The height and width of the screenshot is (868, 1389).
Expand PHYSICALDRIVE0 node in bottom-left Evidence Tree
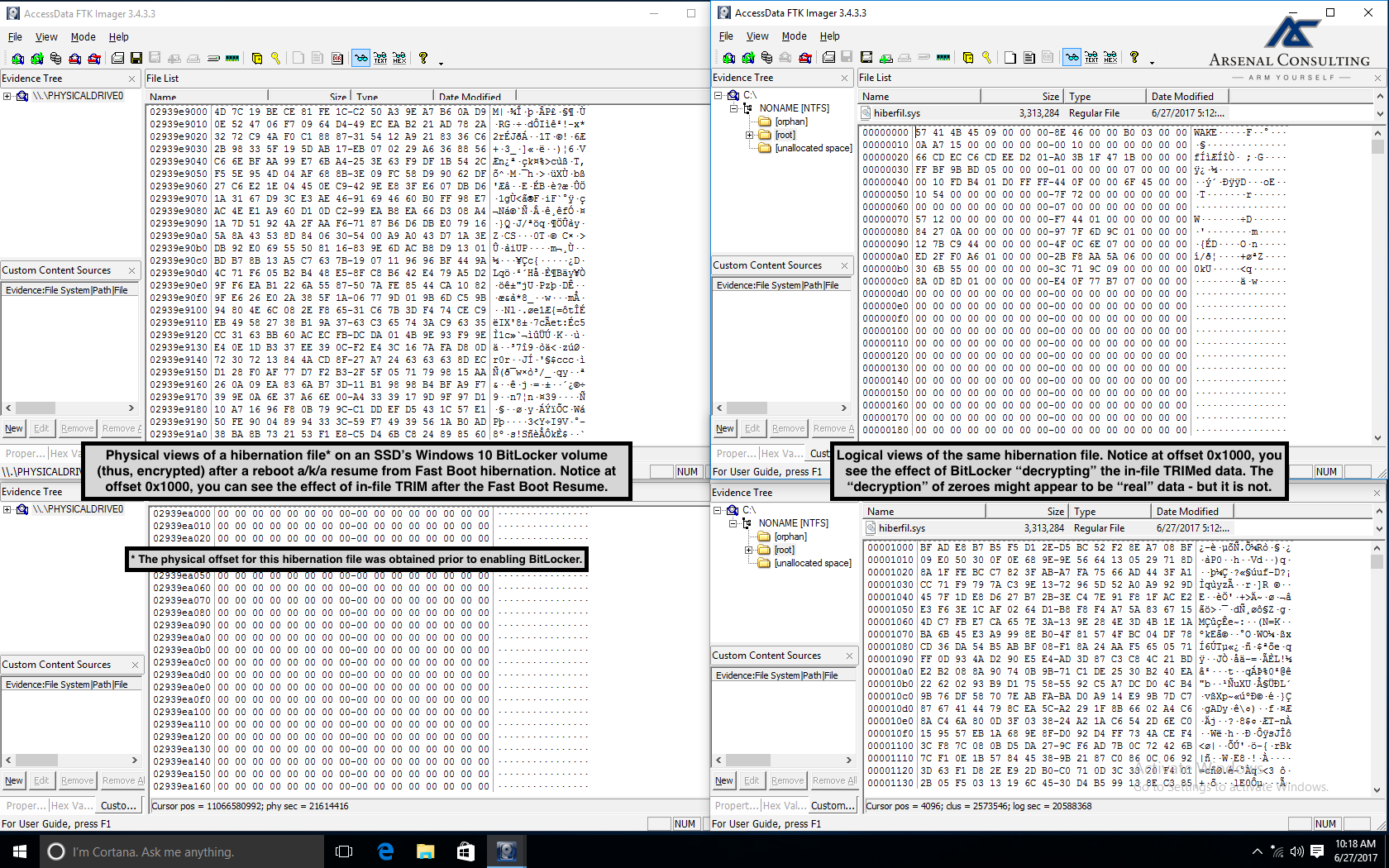[7, 509]
